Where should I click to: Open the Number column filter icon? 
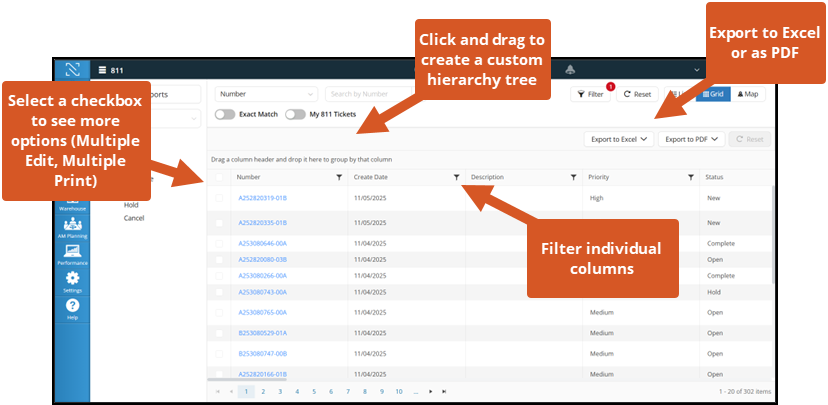click(339, 177)
